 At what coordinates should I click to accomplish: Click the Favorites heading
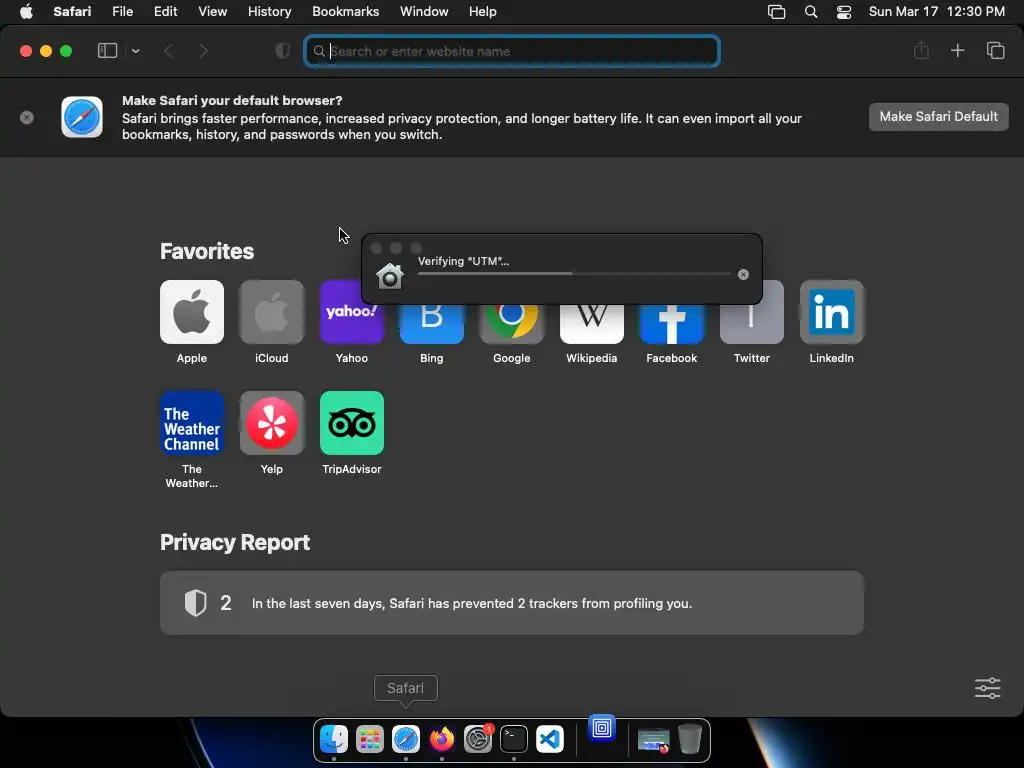click(207, 251)
